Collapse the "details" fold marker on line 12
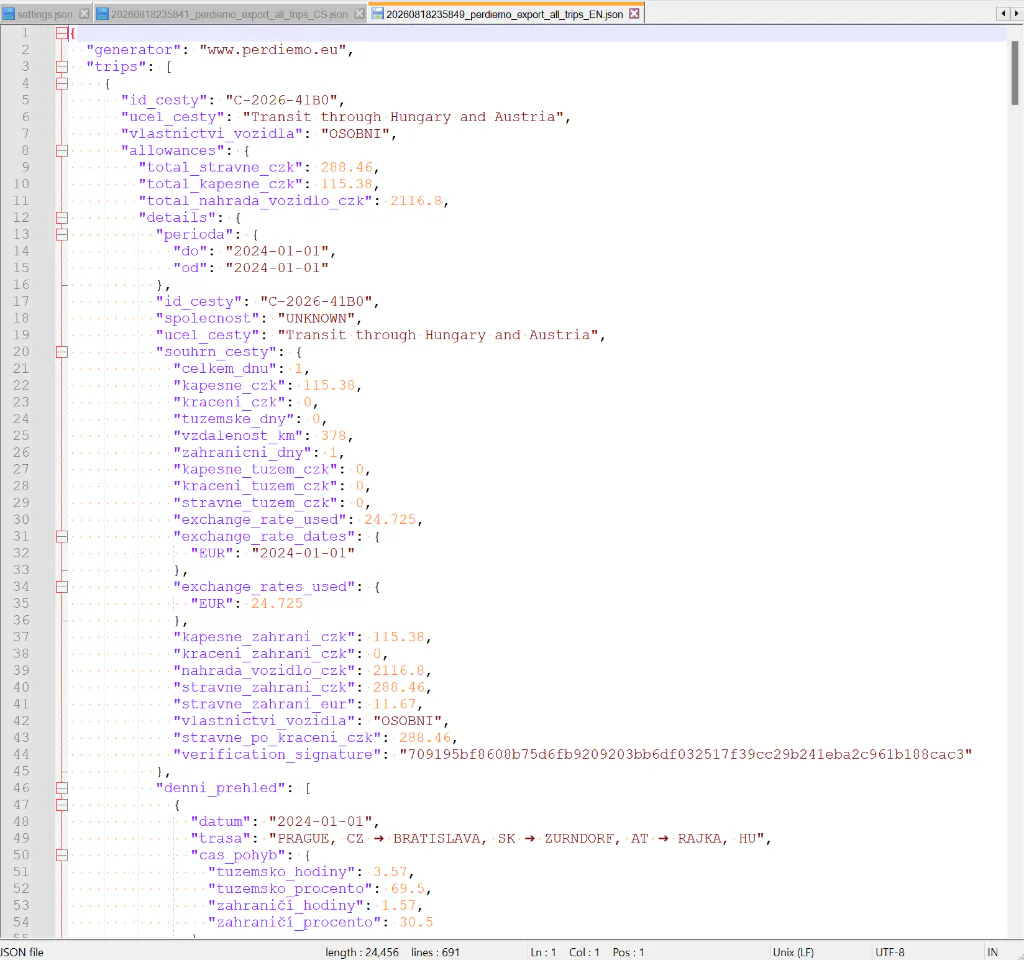Image resolution: width=1024 pixels, height=960 pixels. (x=61, y=217)
